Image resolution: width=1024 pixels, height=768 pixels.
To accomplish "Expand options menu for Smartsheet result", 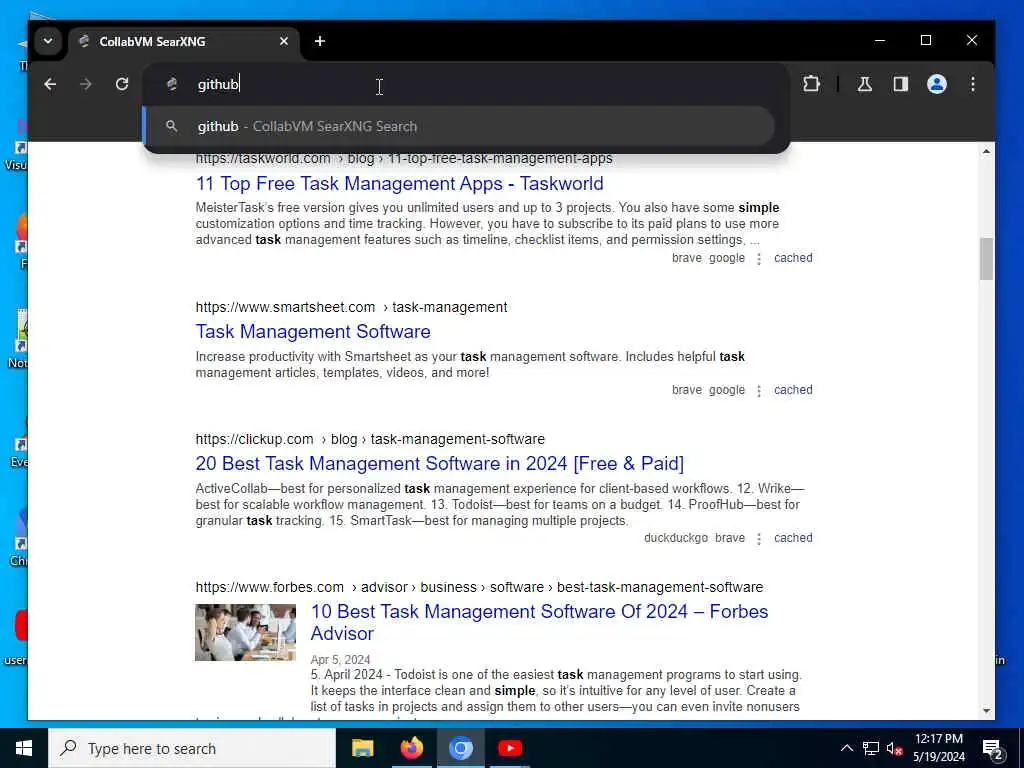I will coord(759,391).
